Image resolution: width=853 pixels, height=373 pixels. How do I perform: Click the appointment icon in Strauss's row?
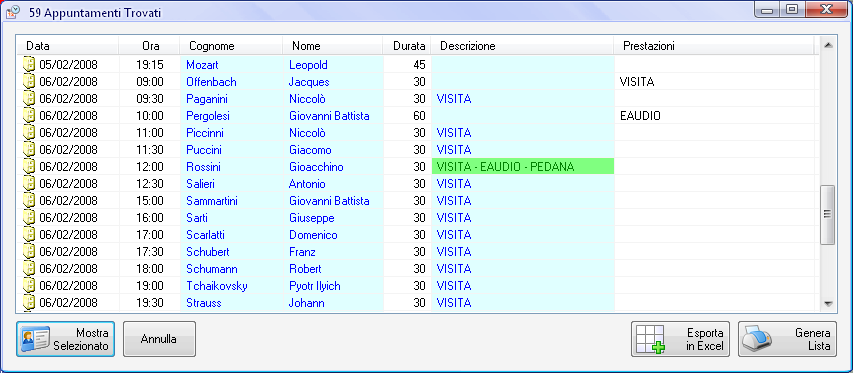pos(29,302)
